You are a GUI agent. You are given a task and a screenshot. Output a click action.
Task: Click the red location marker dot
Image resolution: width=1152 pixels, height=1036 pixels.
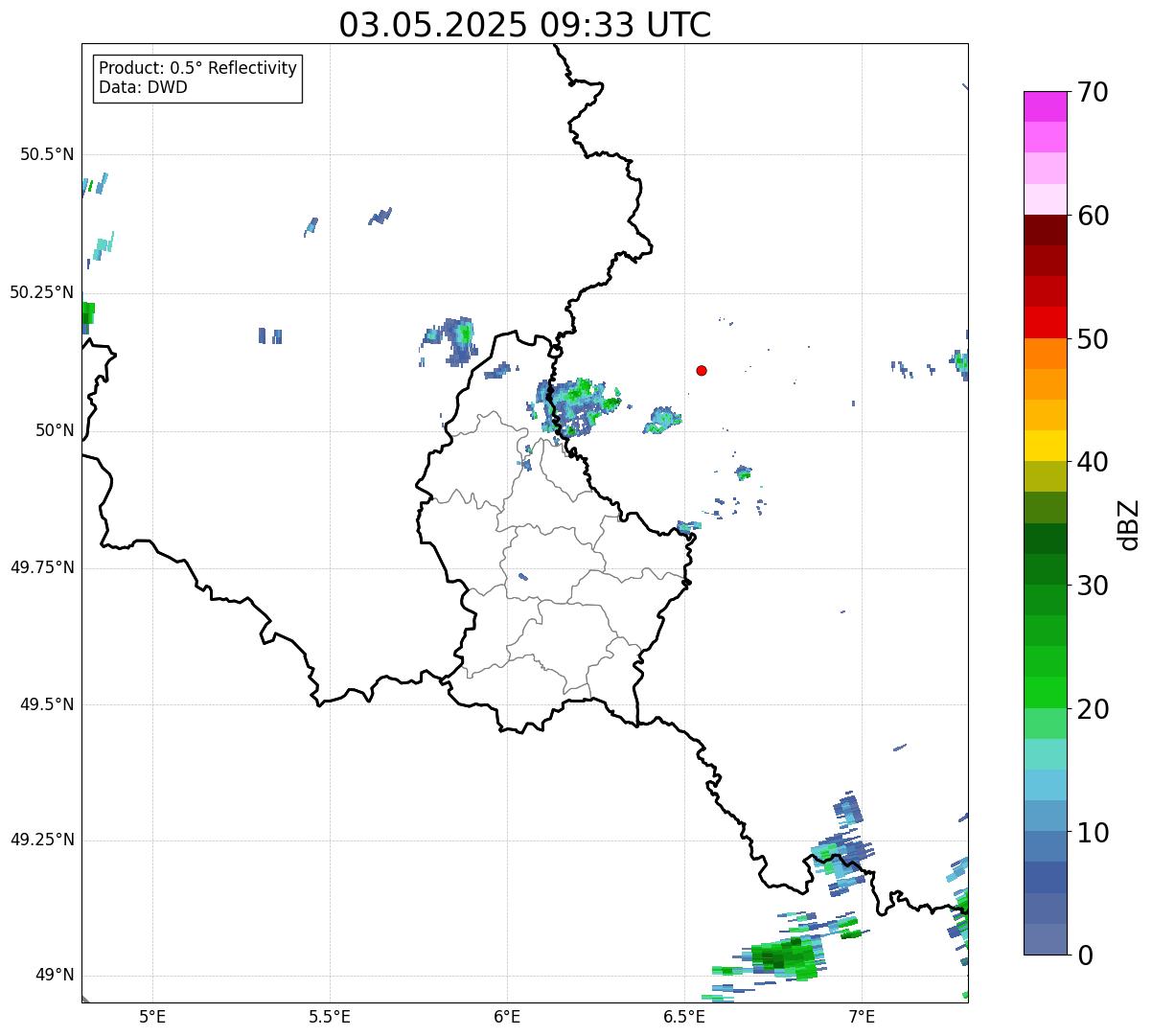coord(702,371)
